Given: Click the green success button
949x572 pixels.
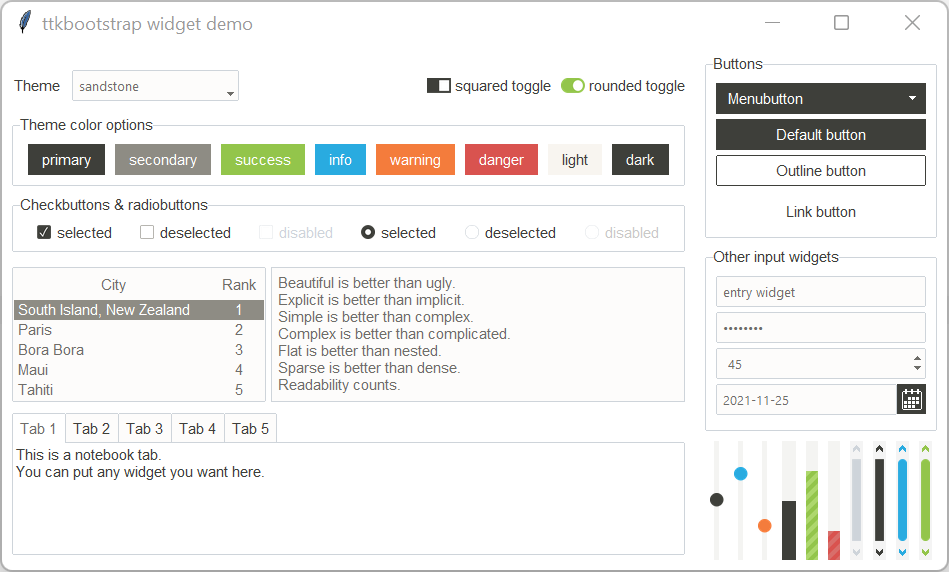Looking at the screenshot, I should pos(263,160).
